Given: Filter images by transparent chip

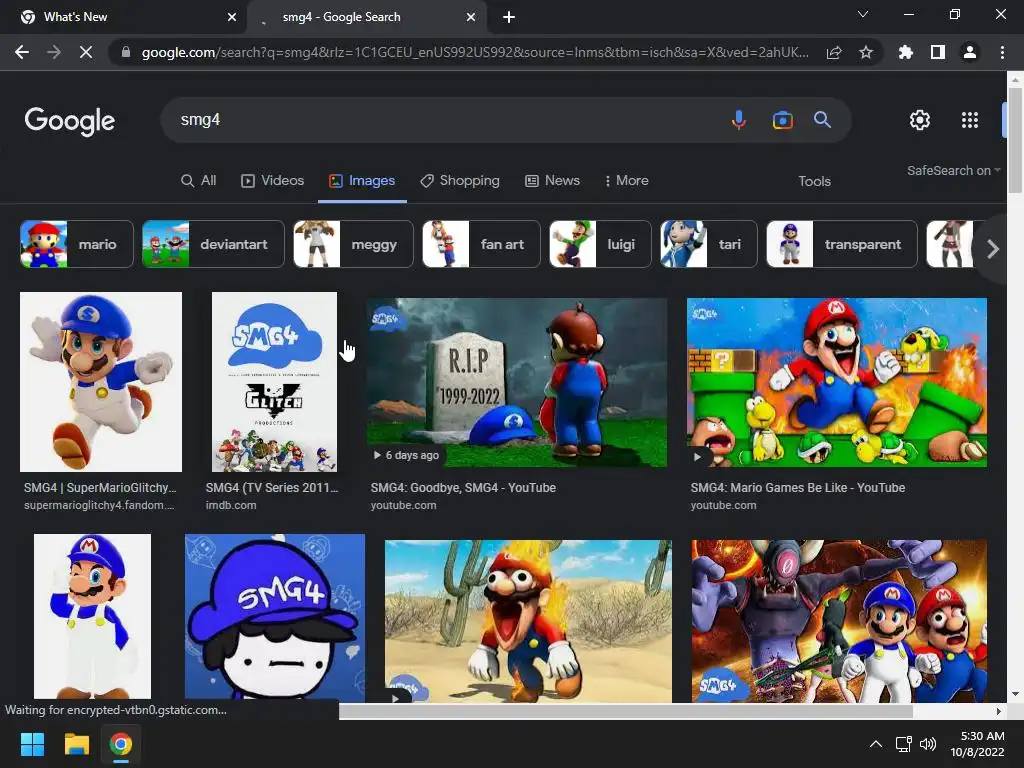Looking at the screenshot, I should coord(842,244).
